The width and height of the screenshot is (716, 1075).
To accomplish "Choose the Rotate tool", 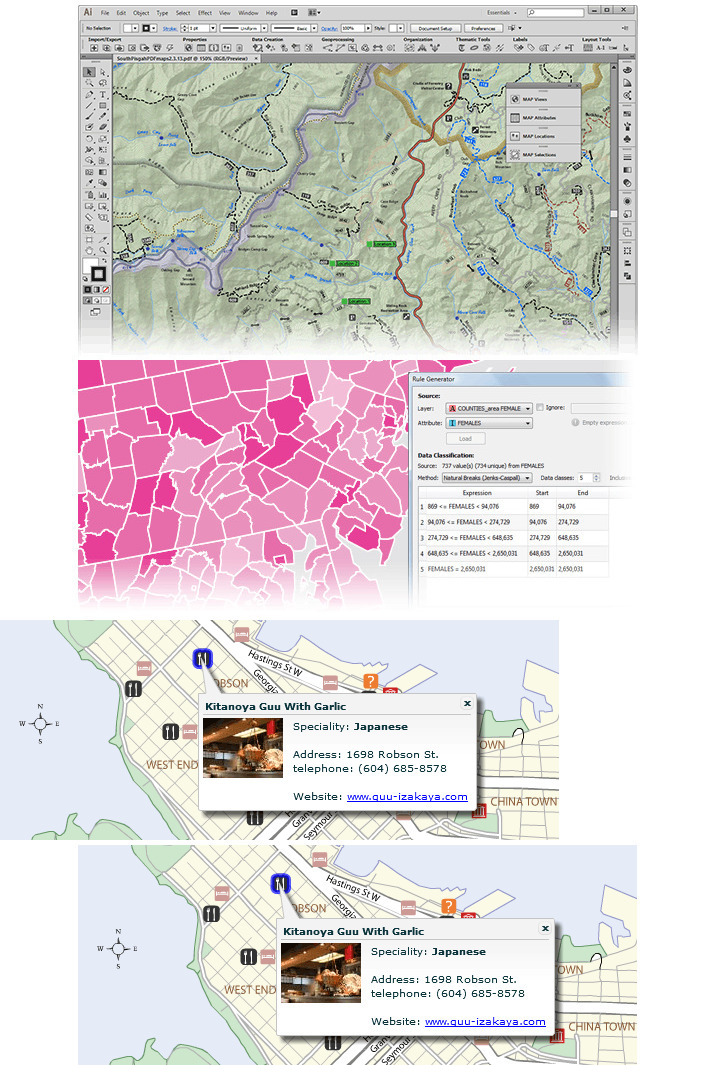I will pos(89,138).
